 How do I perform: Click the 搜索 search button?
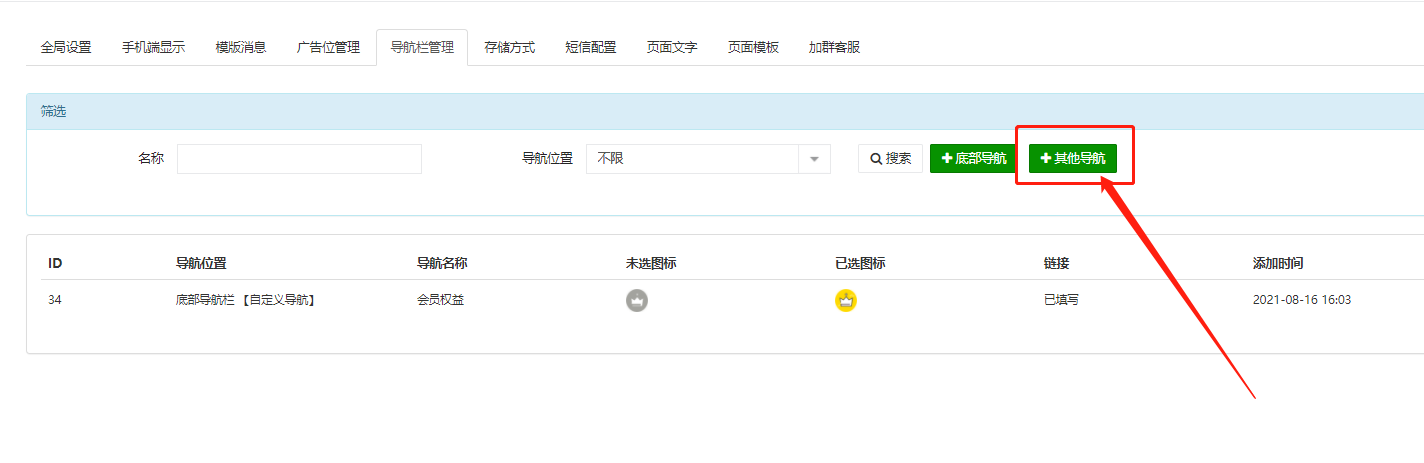[890, 158]
